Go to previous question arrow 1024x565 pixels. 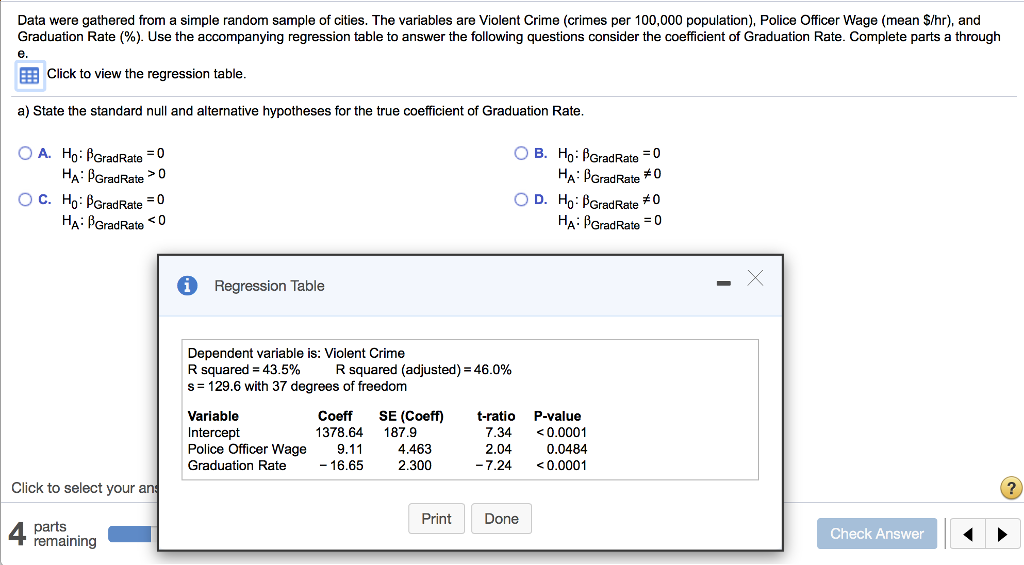967,534
